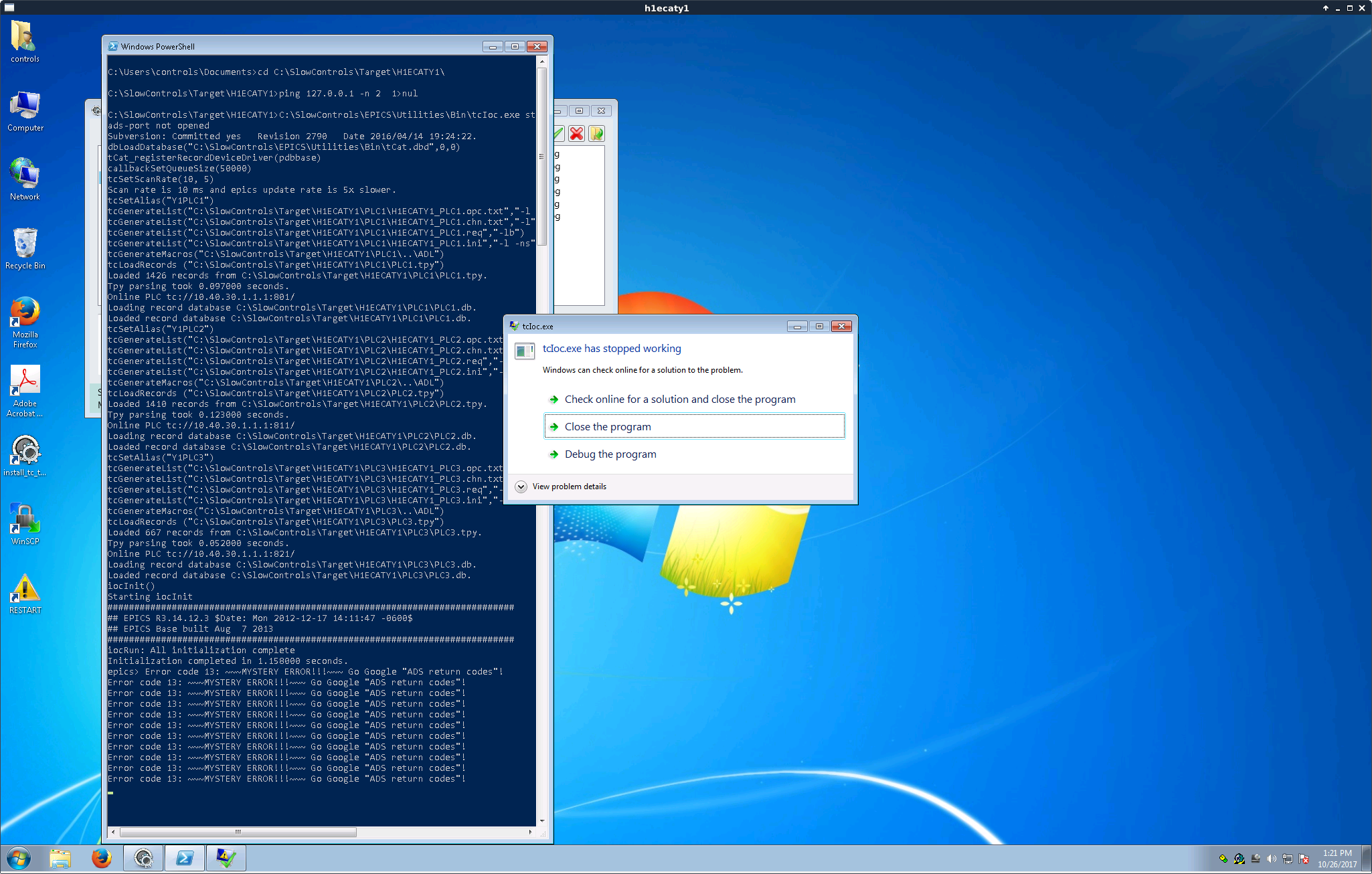The image size is (1372, 874).
Task: Click the red X toolbar icon
Action: 576,134
